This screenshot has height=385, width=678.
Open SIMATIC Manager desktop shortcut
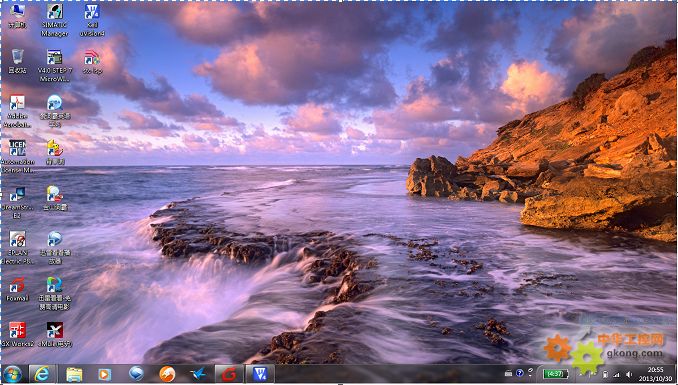click(x=55, y=19)
